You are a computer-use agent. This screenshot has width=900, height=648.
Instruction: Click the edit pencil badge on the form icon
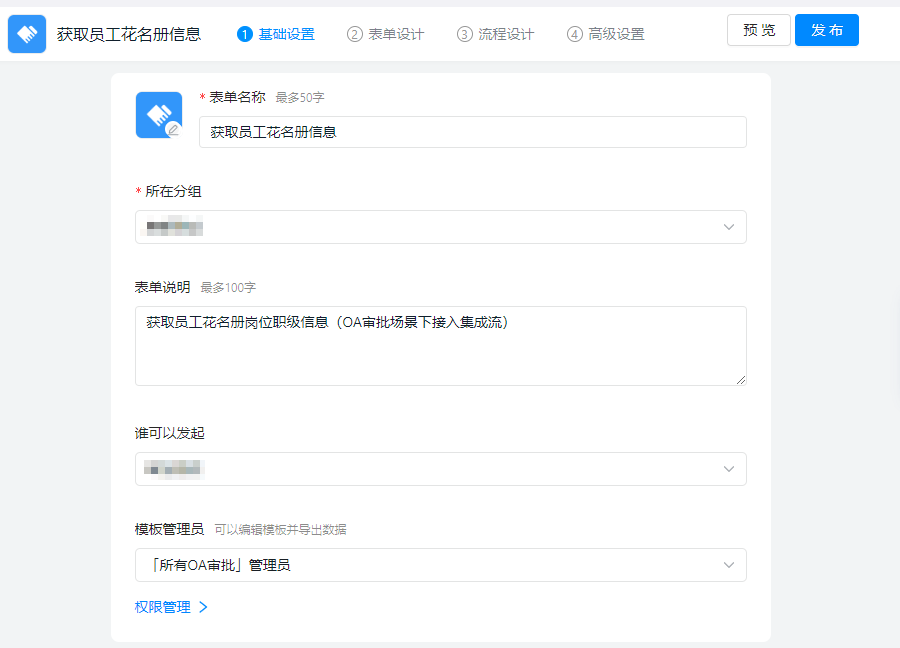click(175, 129)
